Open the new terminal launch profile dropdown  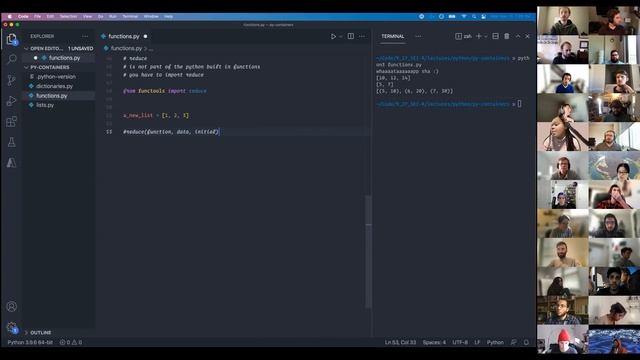[486, 36]
